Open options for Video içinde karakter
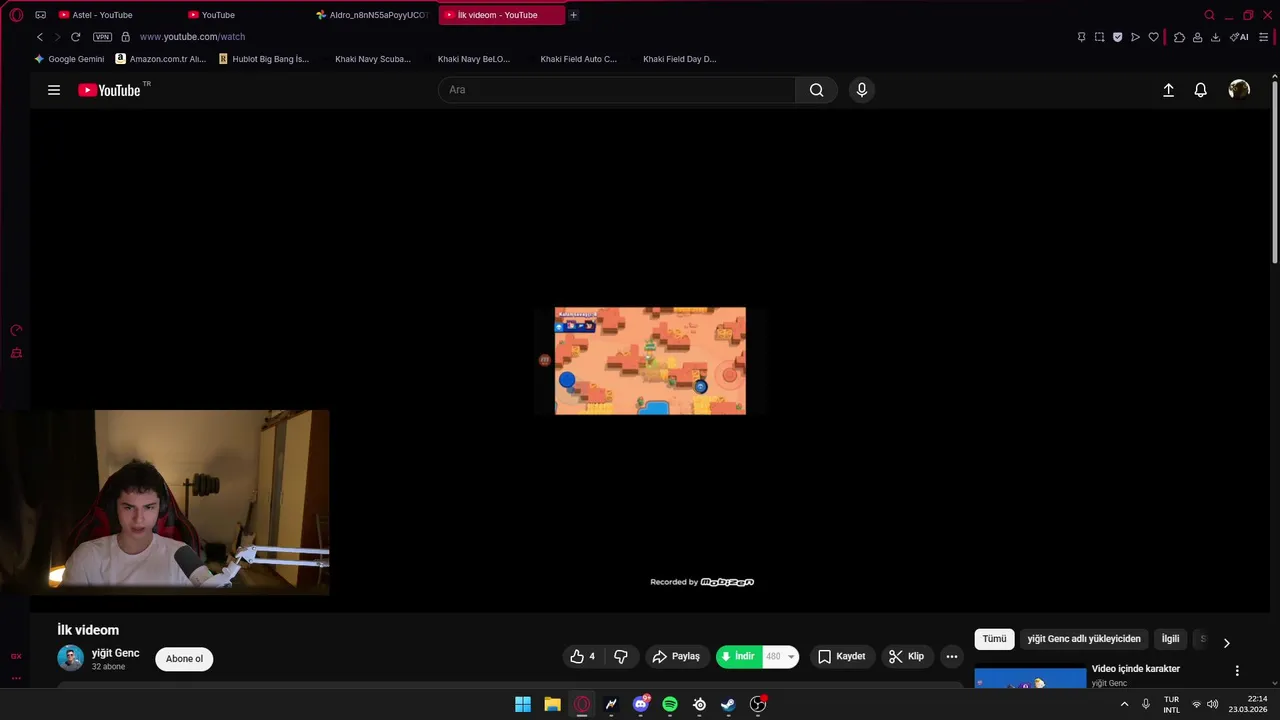 click(1237, 671)
